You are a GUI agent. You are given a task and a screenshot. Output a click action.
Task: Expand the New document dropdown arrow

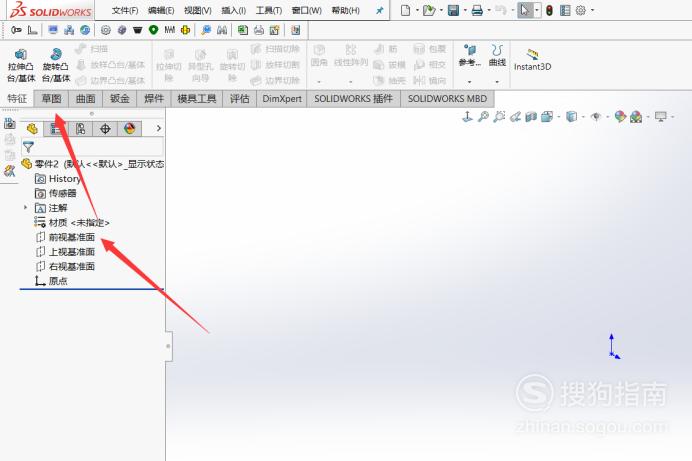tap(417, 10)
